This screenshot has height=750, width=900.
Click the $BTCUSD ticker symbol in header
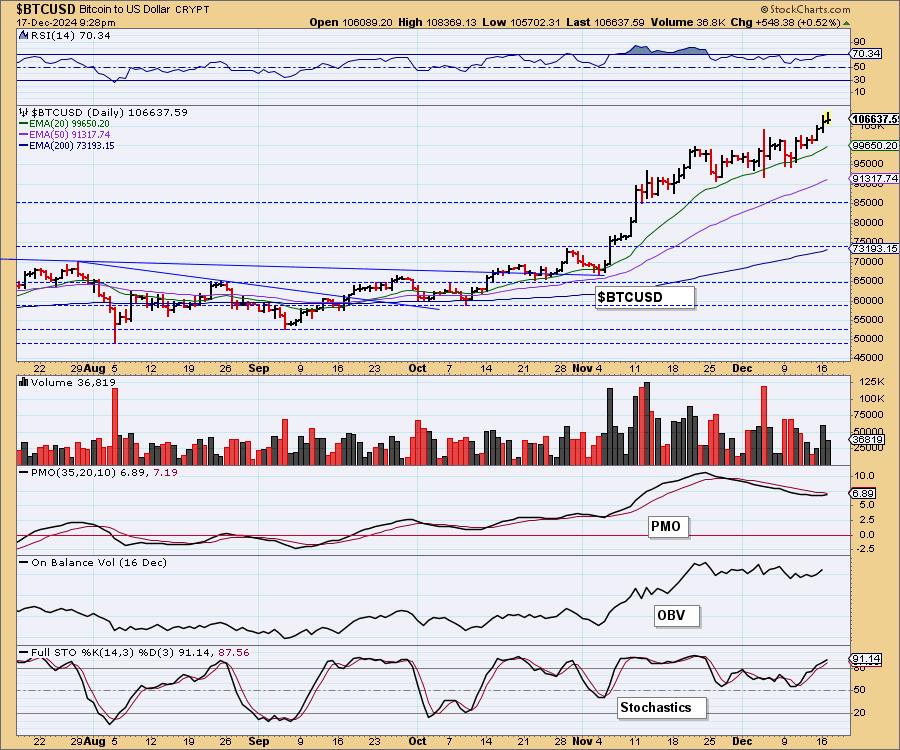click(x=46, y=9)
